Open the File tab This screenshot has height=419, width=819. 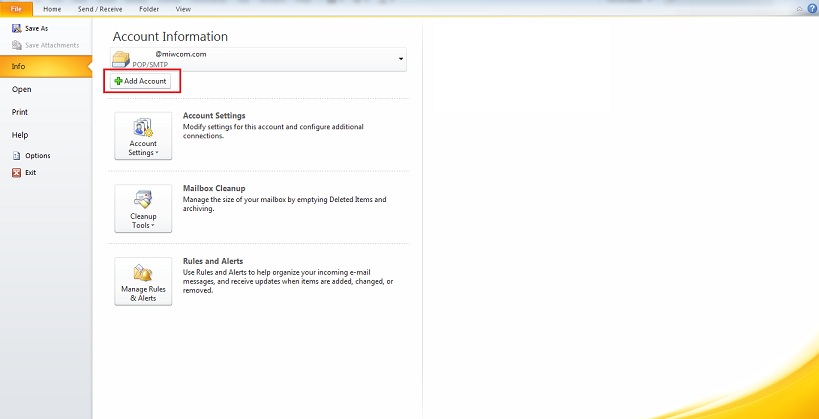pyautogui.click(x=16, y=9)
